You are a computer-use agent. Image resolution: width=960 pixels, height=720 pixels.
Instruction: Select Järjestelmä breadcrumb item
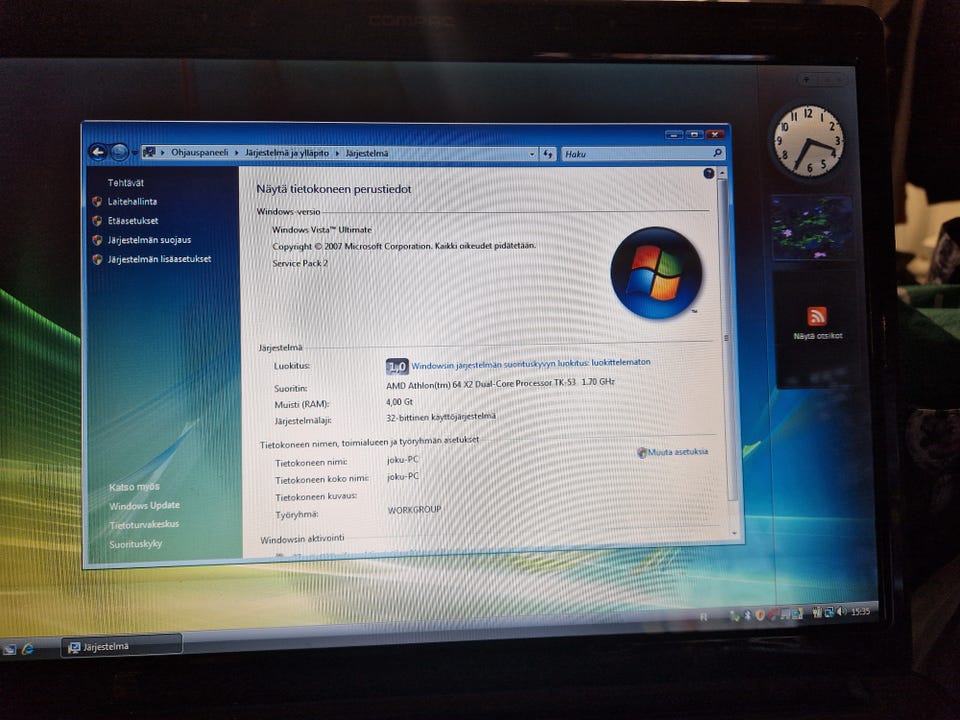pos(367,153)
